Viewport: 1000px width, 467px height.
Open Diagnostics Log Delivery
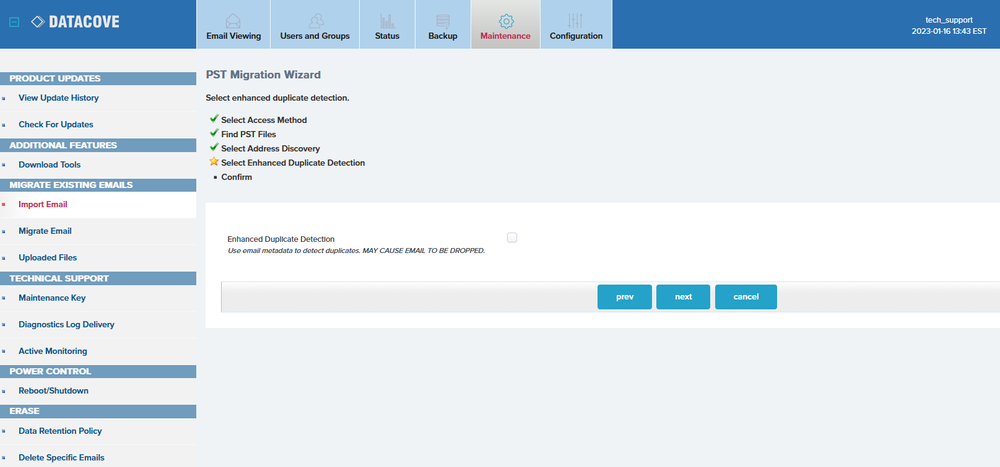66,324
